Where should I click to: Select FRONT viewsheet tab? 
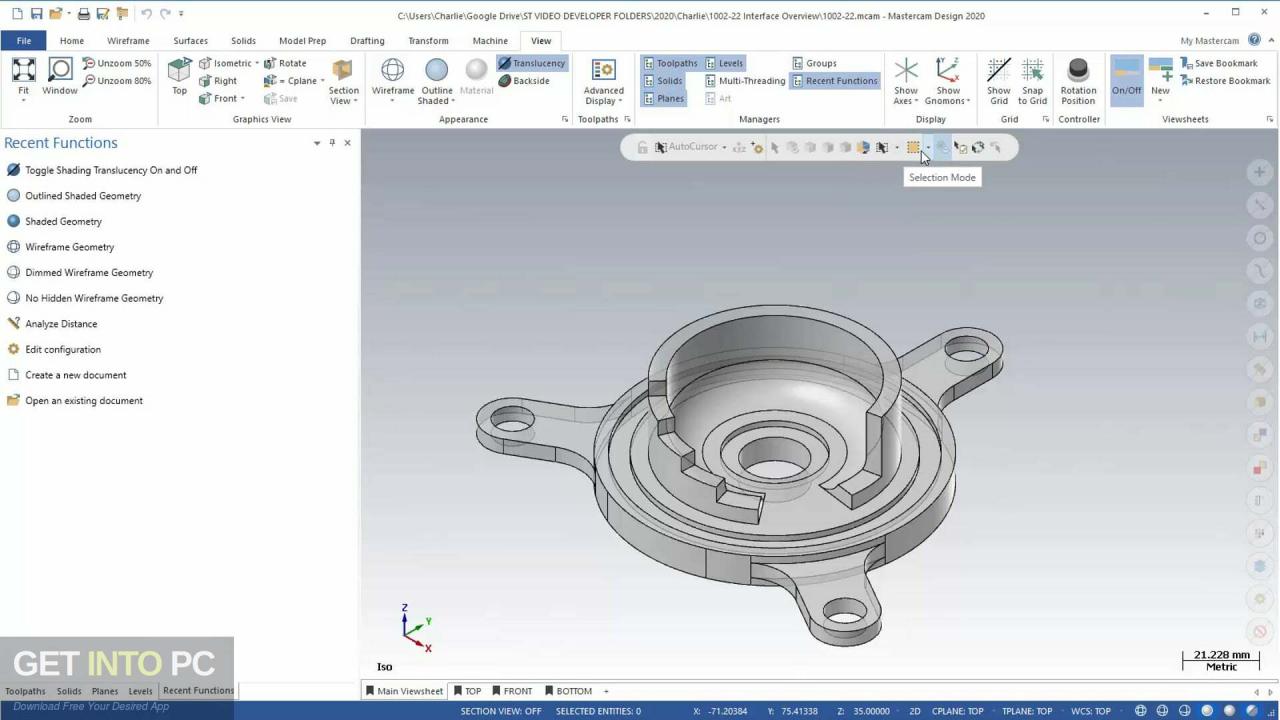pos(511,691)
